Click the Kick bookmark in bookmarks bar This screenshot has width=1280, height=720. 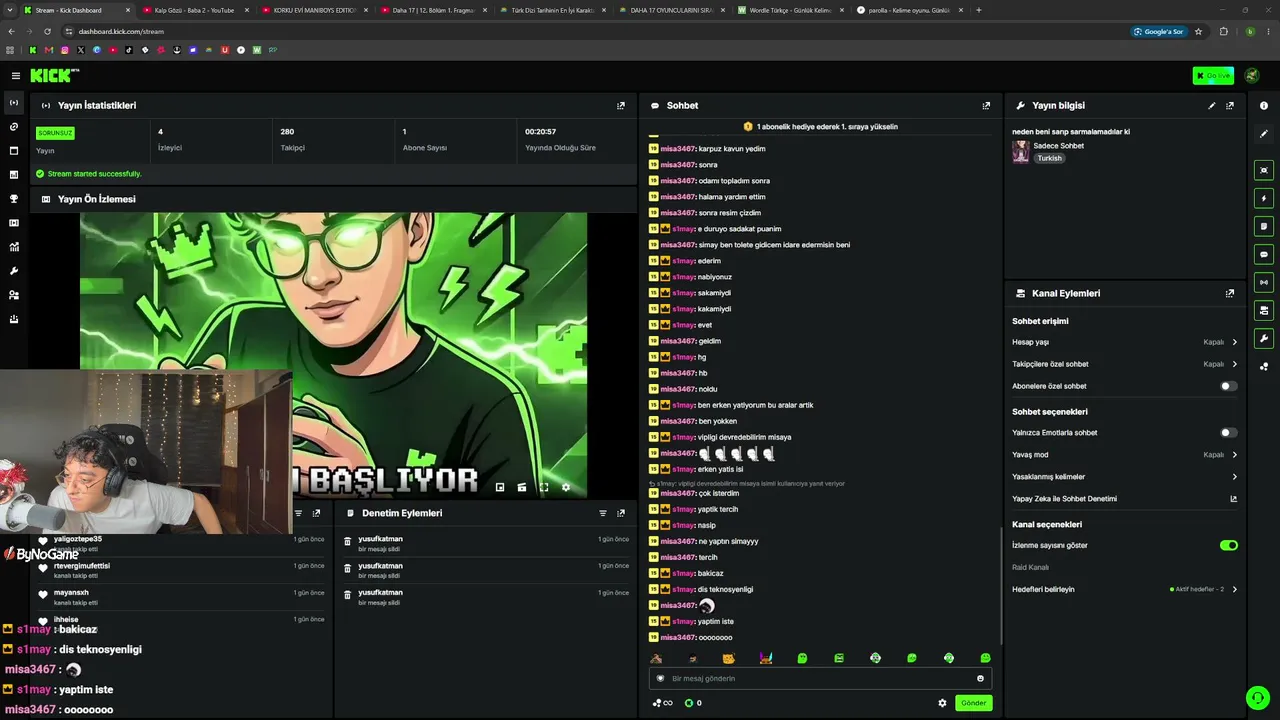click(33, 49)
